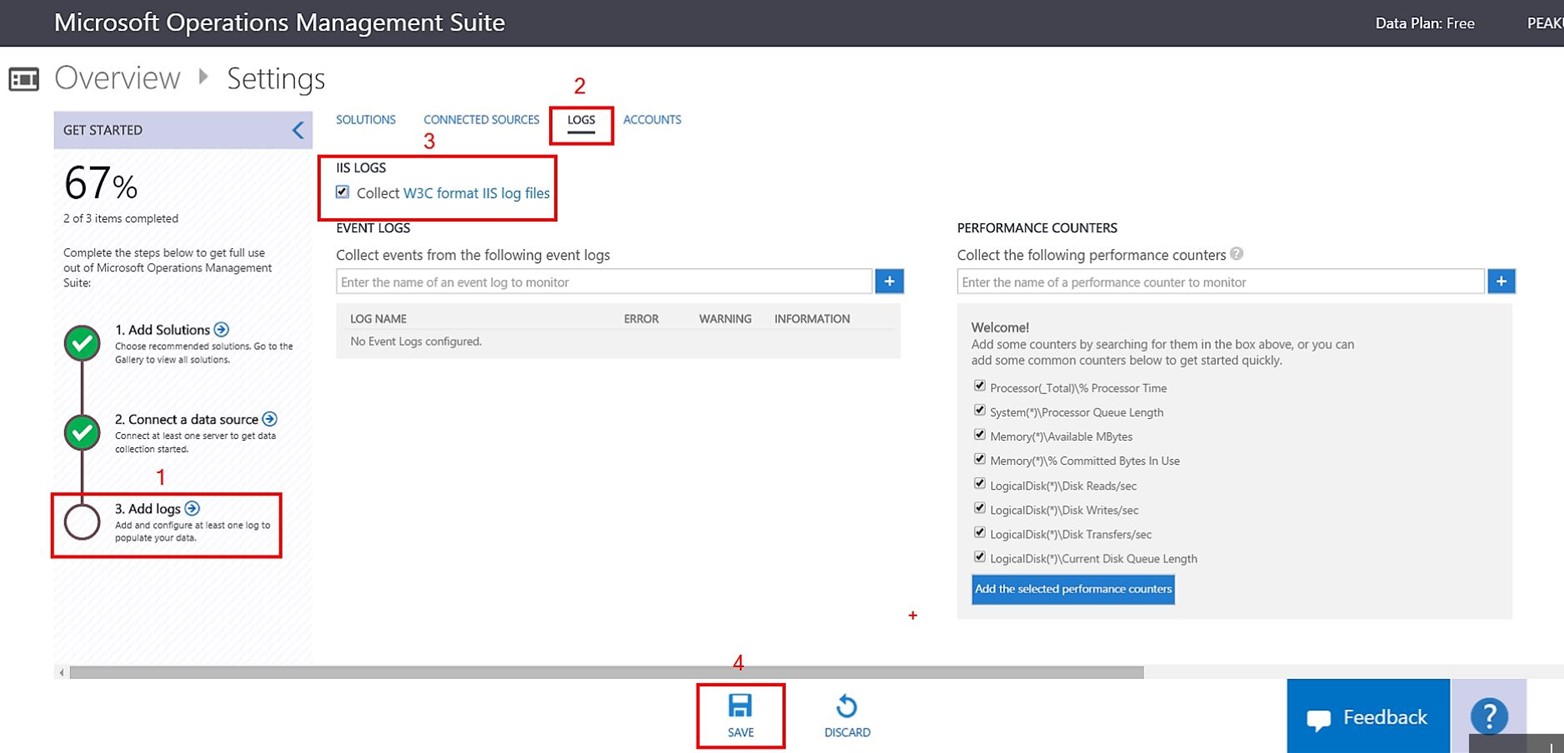Uncheck Memory(*)\Available MBytes counter
1564x753 pixels.
pos(980,435)
